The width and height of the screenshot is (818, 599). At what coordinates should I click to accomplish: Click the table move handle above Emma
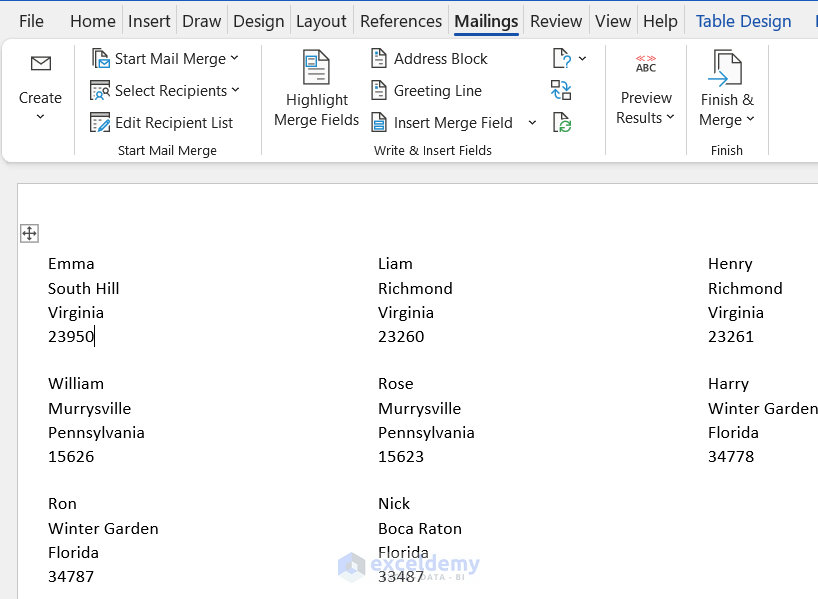(x=29, y=233)
